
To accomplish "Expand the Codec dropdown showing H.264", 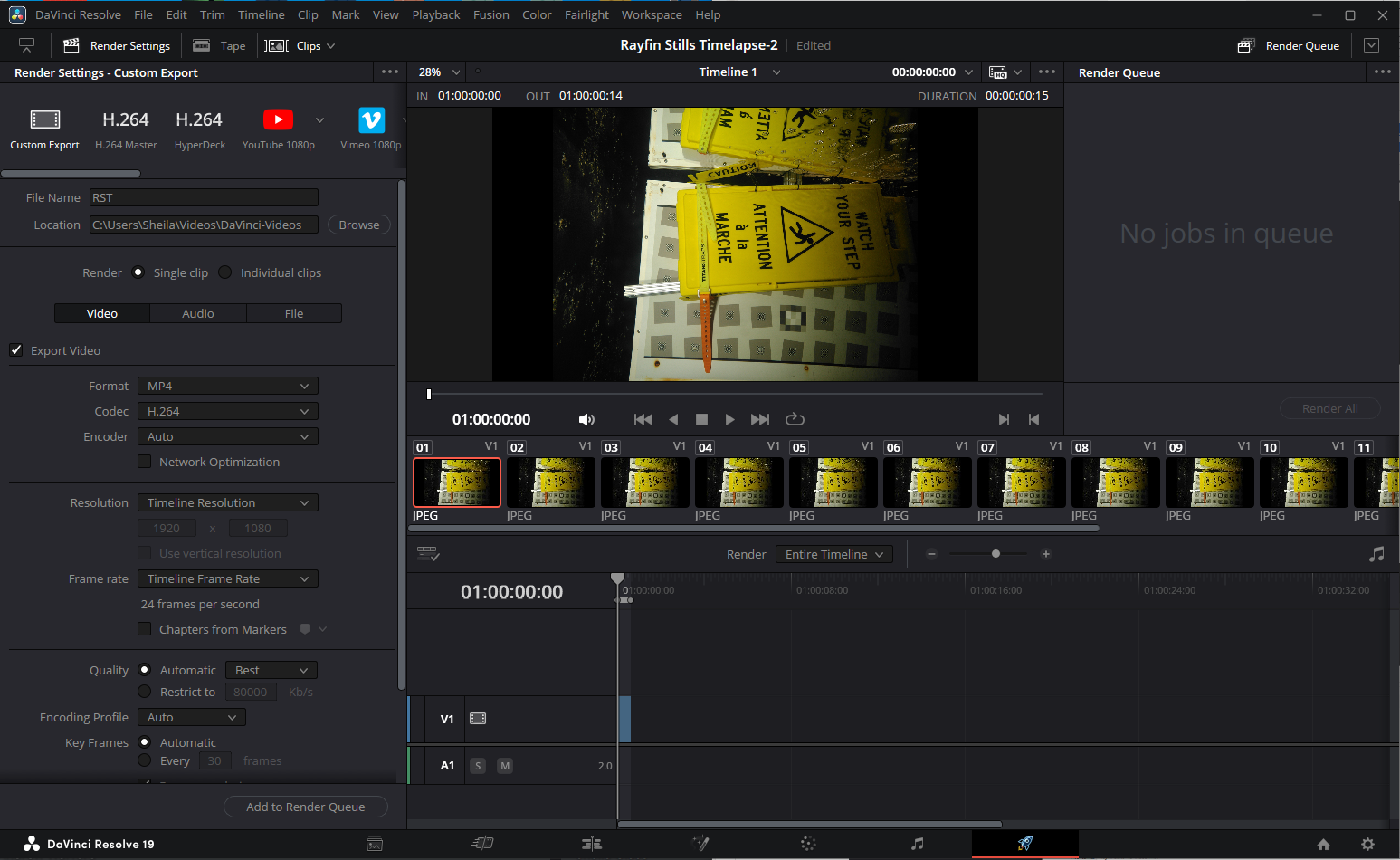I will (227, 411).
